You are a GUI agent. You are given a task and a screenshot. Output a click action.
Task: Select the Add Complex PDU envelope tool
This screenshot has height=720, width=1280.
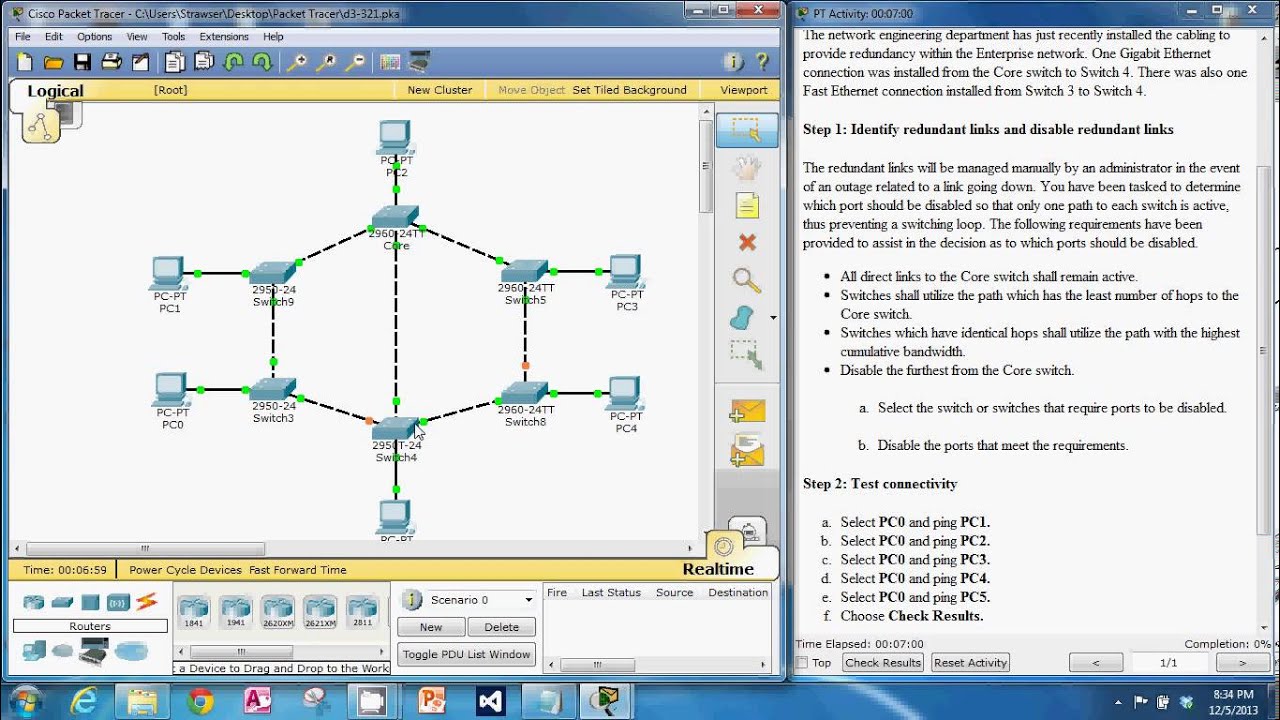click(746, 449)
